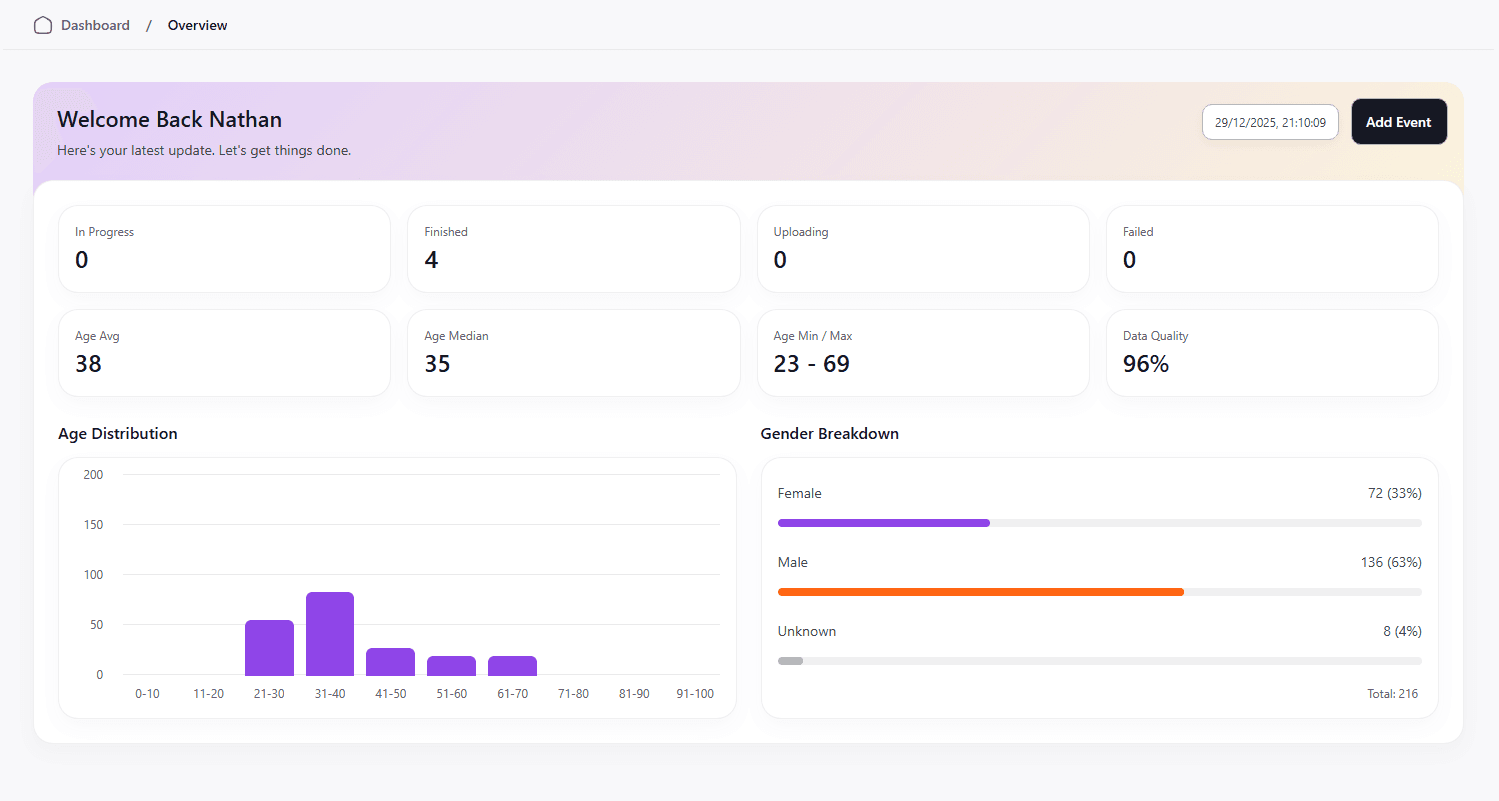The height and width of the screenshot is (801, 1499).
Task: Click the 31-40 age distribution bar
Action: [x=330, y=634]
